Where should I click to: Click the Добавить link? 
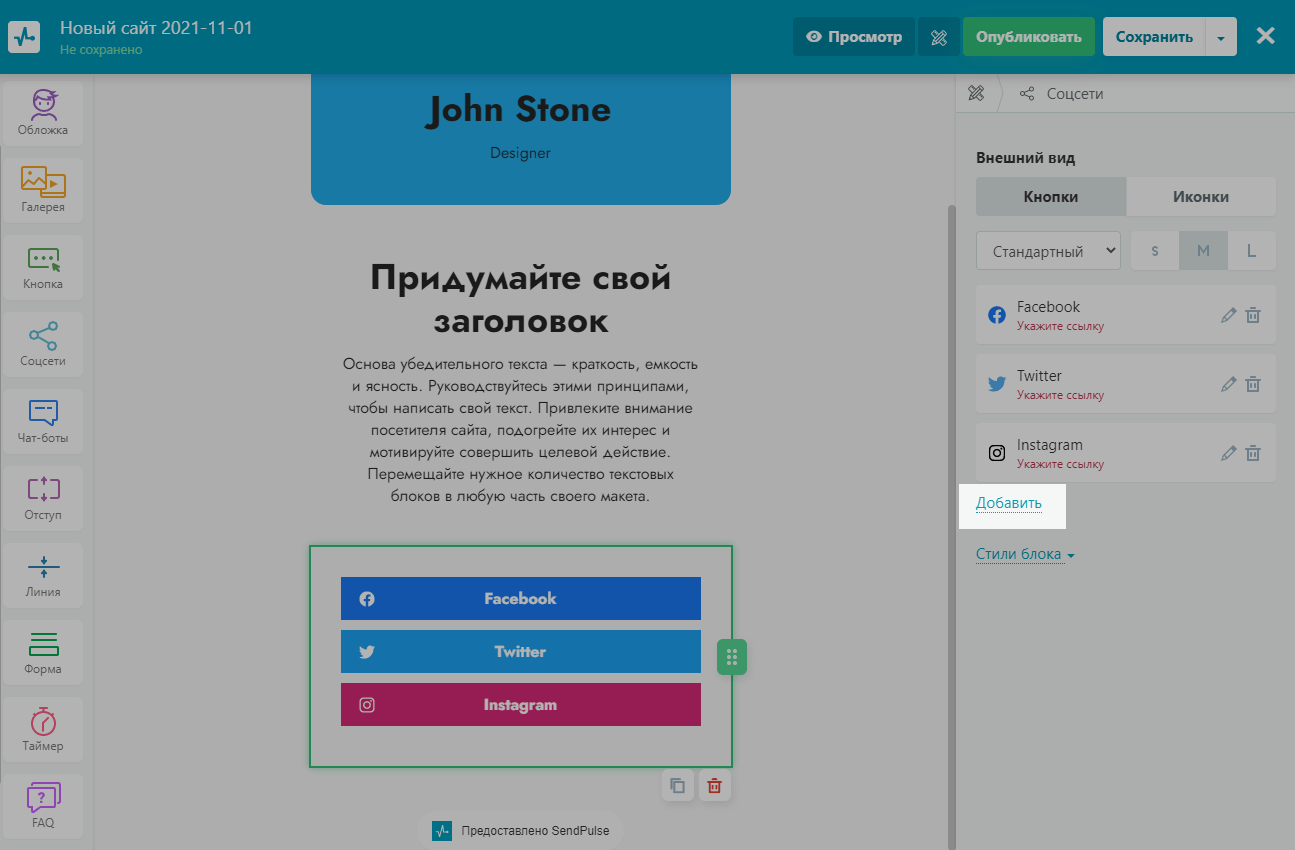pyautogui.click(x=1009, y=503)
